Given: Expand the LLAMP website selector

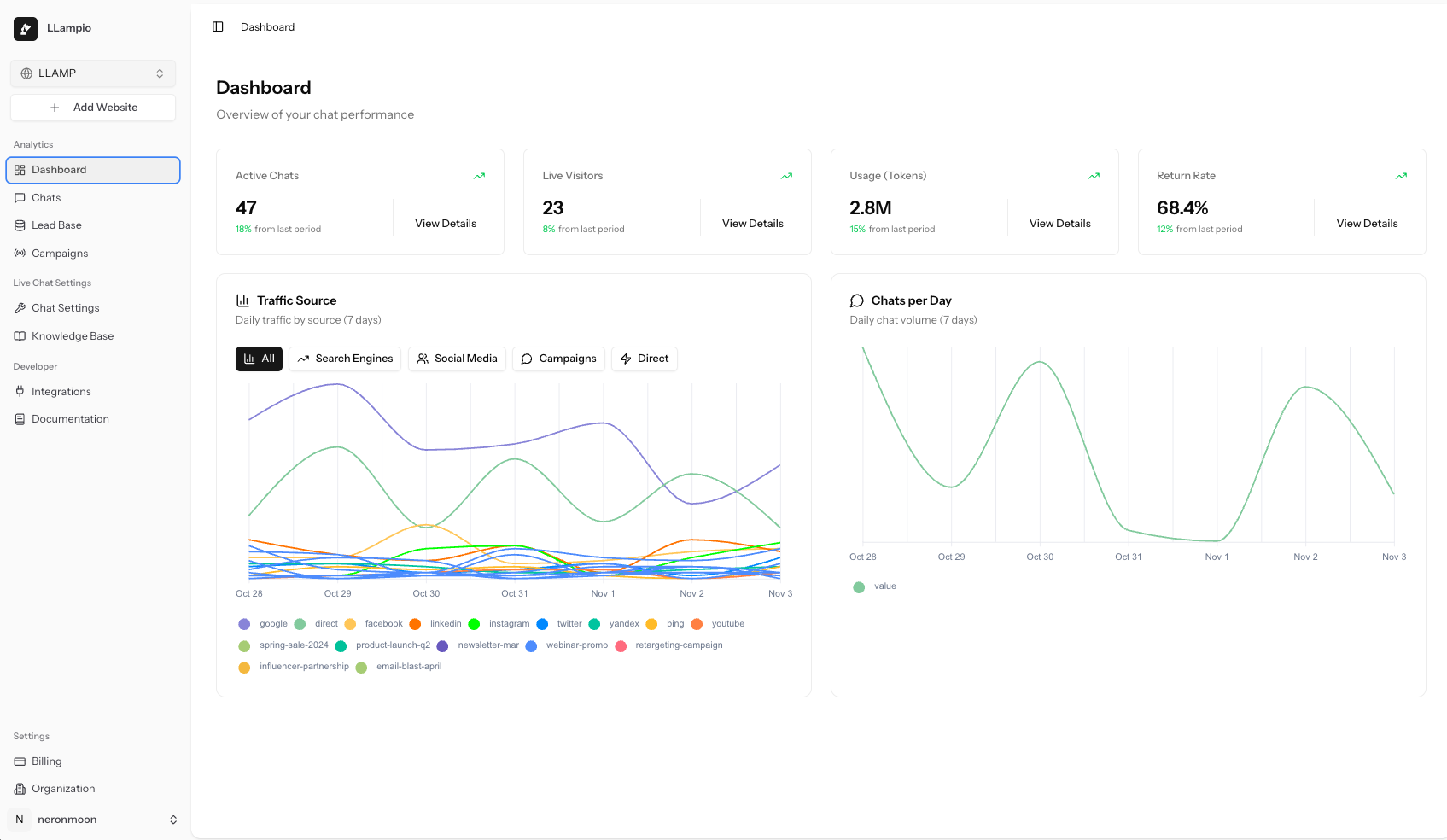Looking at the screenshot, I should [x=93, y=73].
